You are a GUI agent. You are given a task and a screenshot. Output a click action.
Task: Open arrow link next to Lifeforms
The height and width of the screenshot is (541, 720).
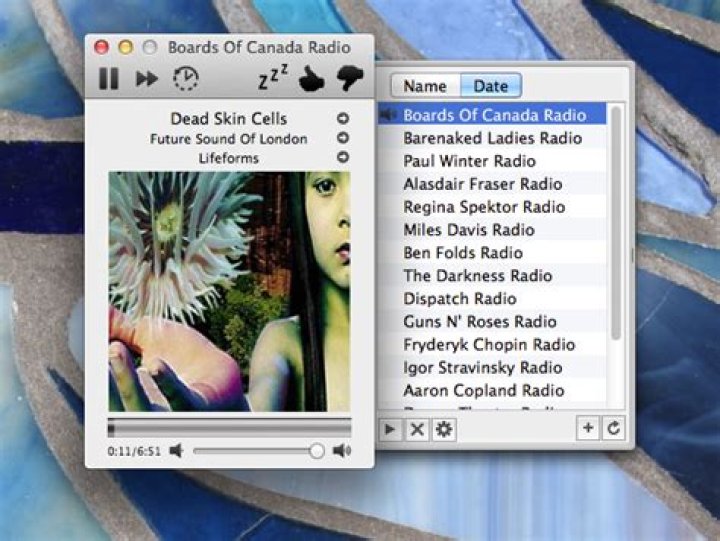343,158
